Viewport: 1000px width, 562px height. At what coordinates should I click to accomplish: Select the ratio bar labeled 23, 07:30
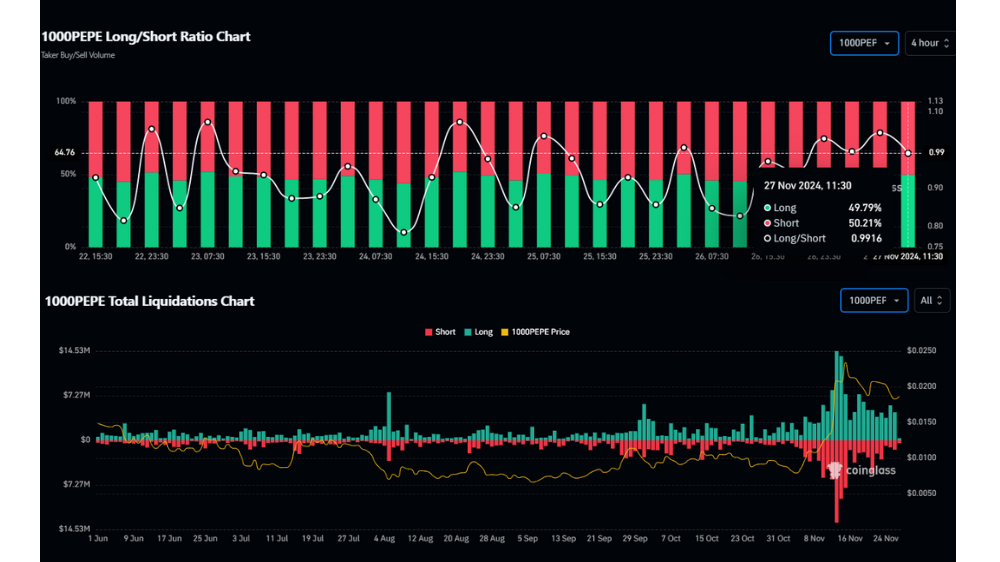(x=207, y=174)
